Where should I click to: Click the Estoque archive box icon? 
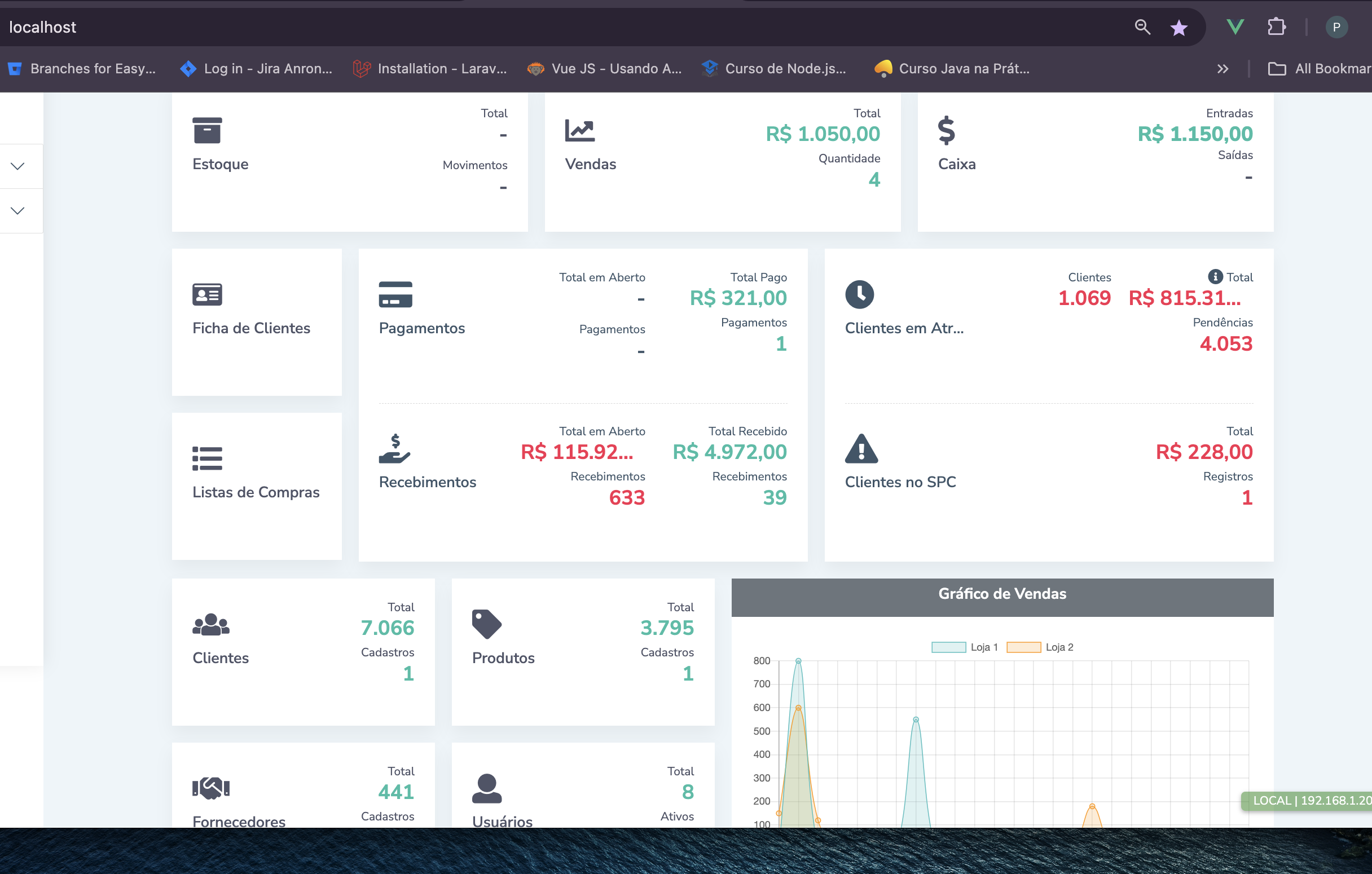point(207,130)
